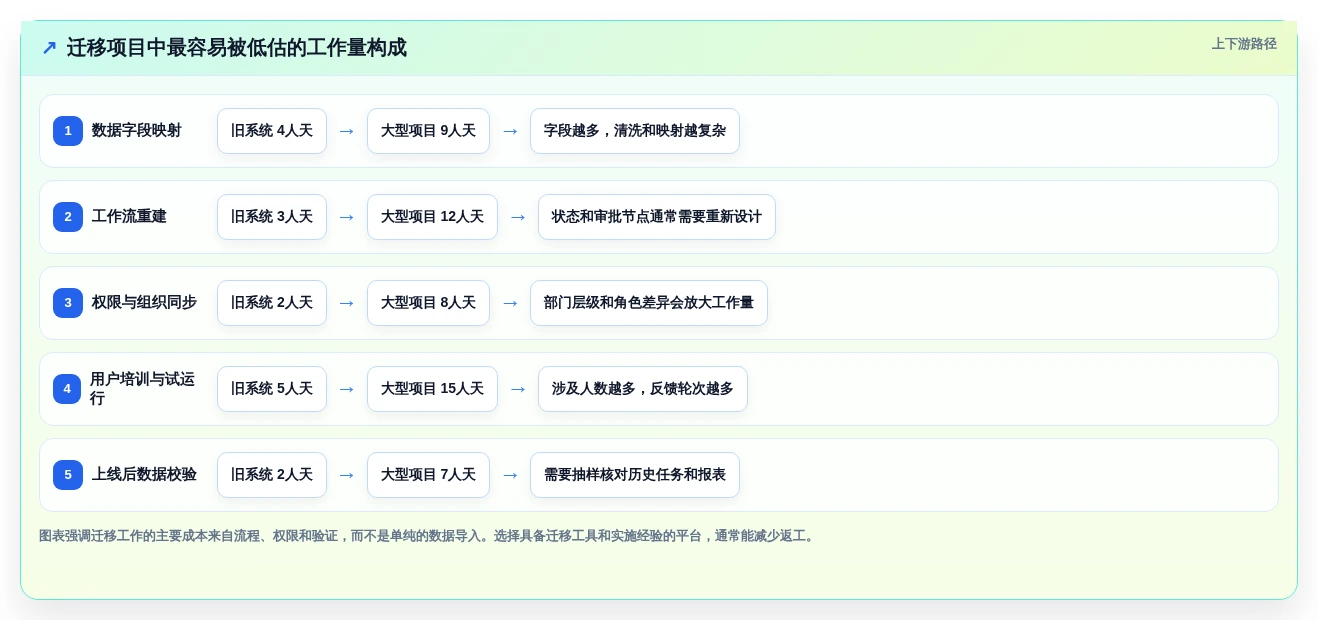1318x620 pixels.
Task: Select step number badge 1
Action: tap(68, 131)
